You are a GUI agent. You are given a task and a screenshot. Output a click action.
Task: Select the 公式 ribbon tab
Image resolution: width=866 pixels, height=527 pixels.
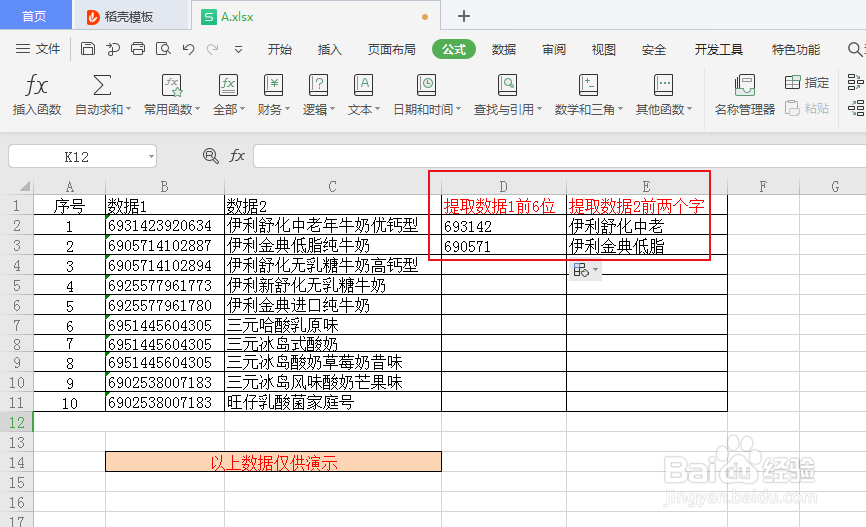pos(453,50)
